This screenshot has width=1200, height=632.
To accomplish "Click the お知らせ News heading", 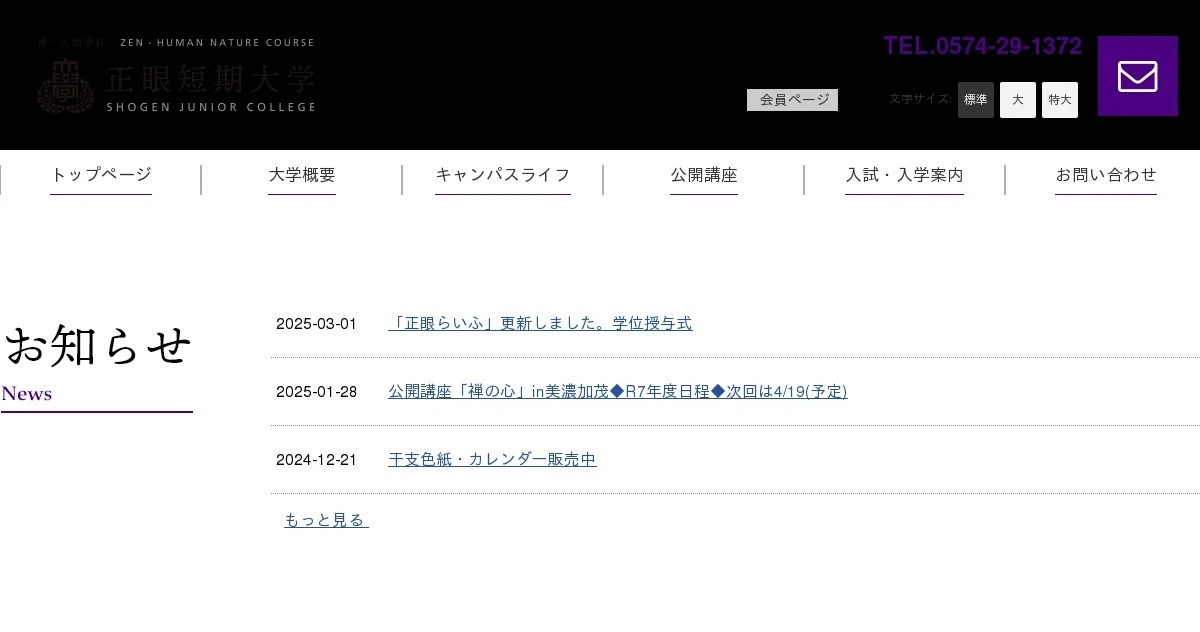I will [x=97, y=365].
